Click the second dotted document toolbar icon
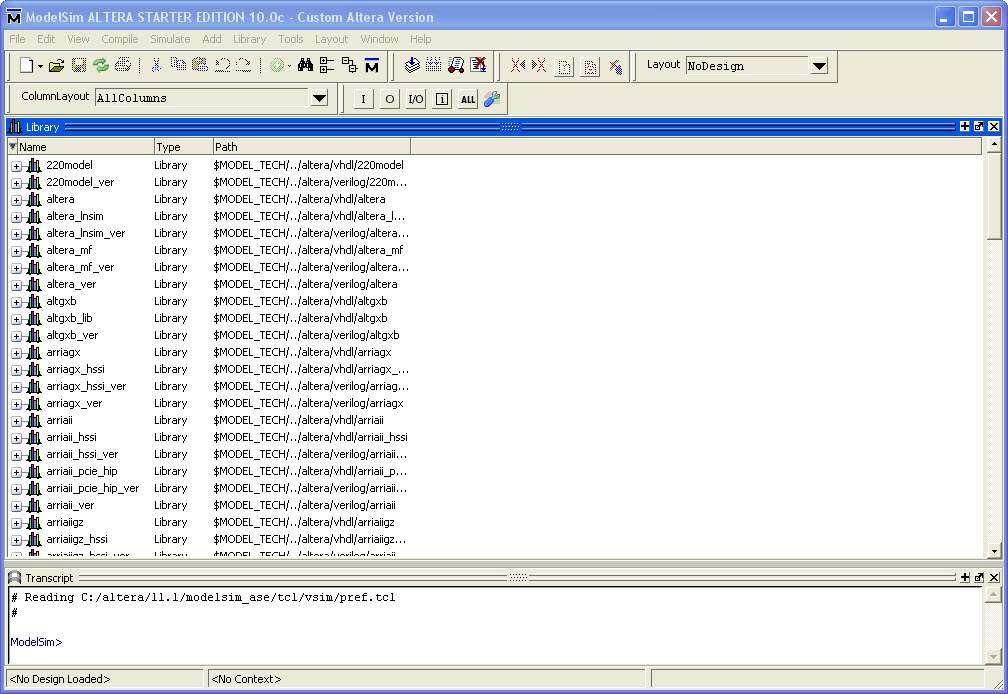Screen dimensions: 1008x694 click(x=590, y=67)
